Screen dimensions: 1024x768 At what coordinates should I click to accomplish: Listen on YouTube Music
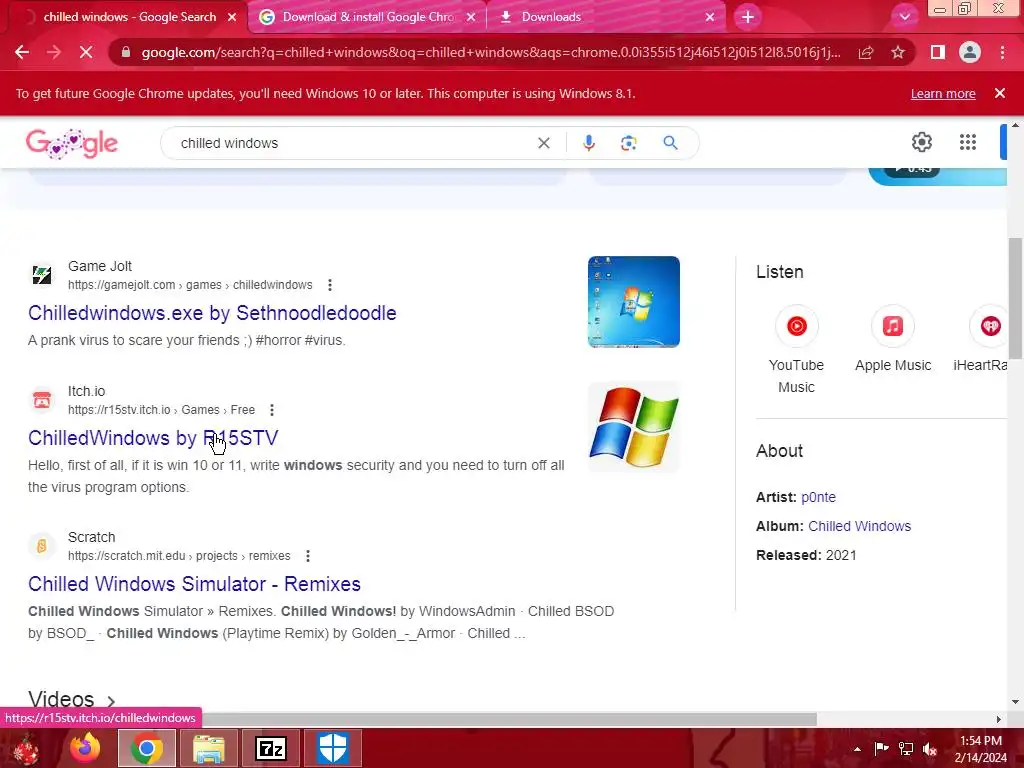click(x=796, y=350)
